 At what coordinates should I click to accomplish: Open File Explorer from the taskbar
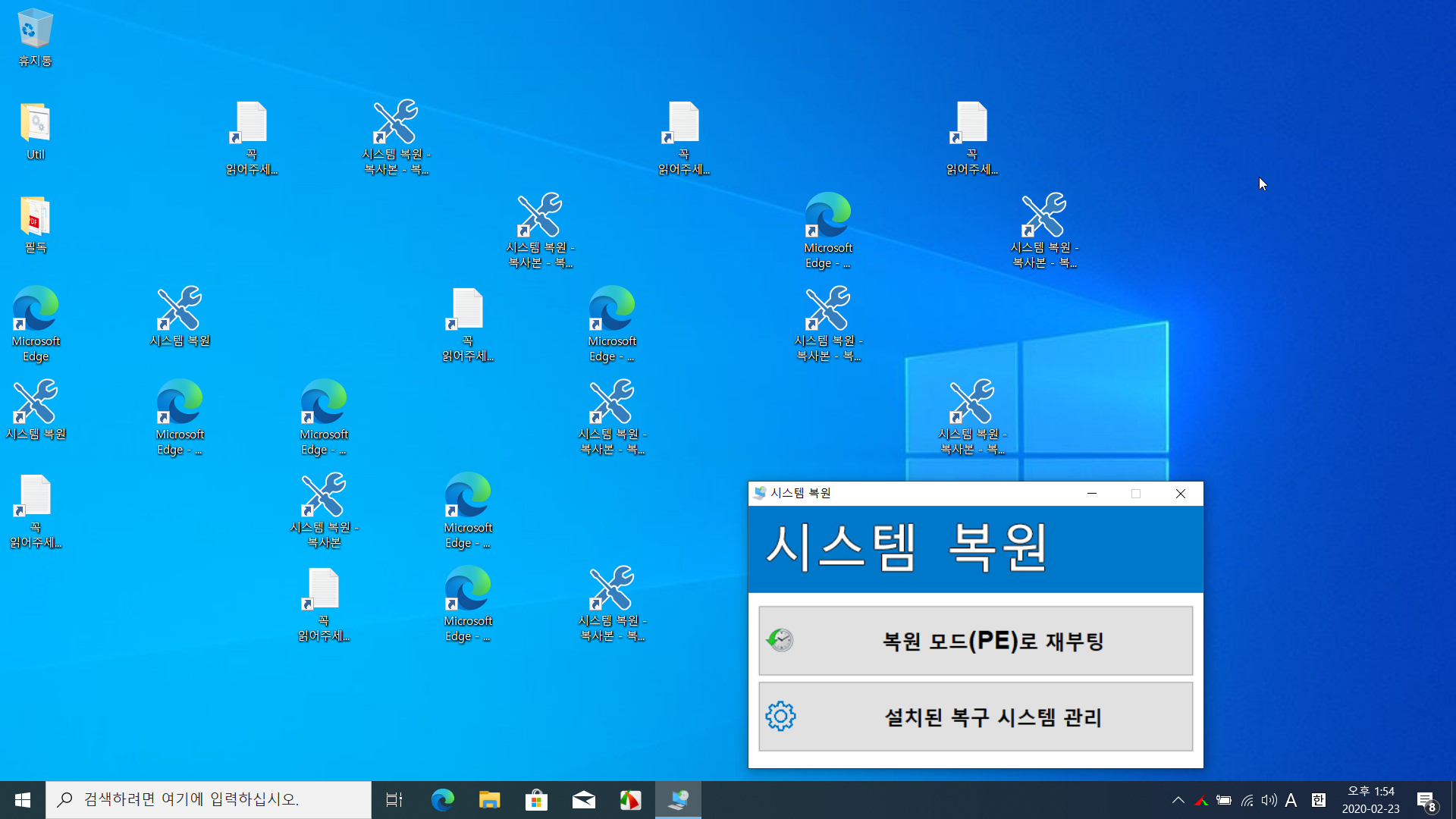(489, 800)
